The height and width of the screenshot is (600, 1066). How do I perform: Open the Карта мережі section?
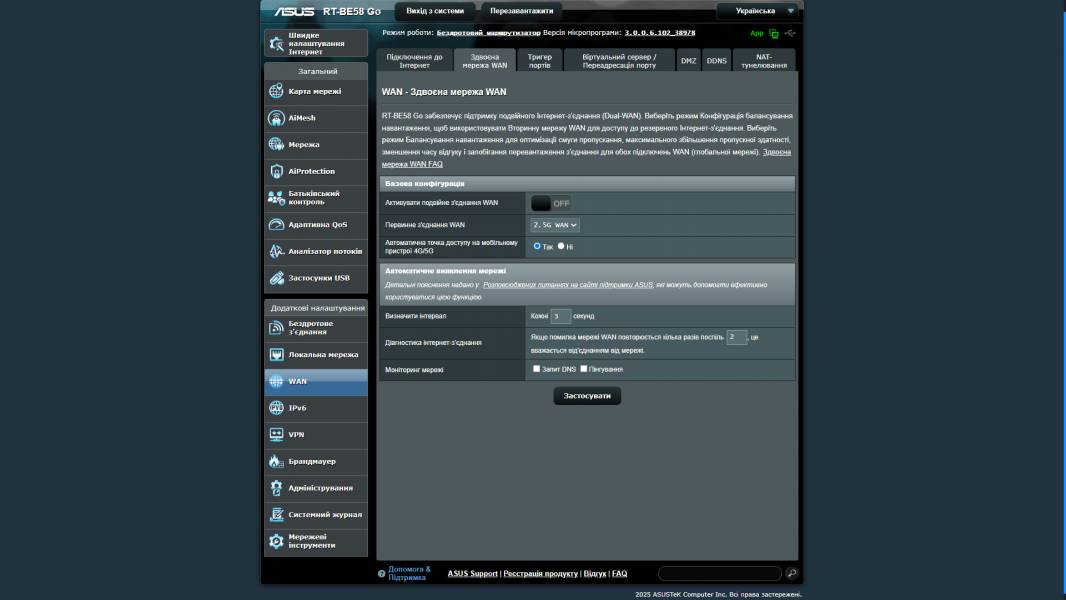[x=303, y=91]
